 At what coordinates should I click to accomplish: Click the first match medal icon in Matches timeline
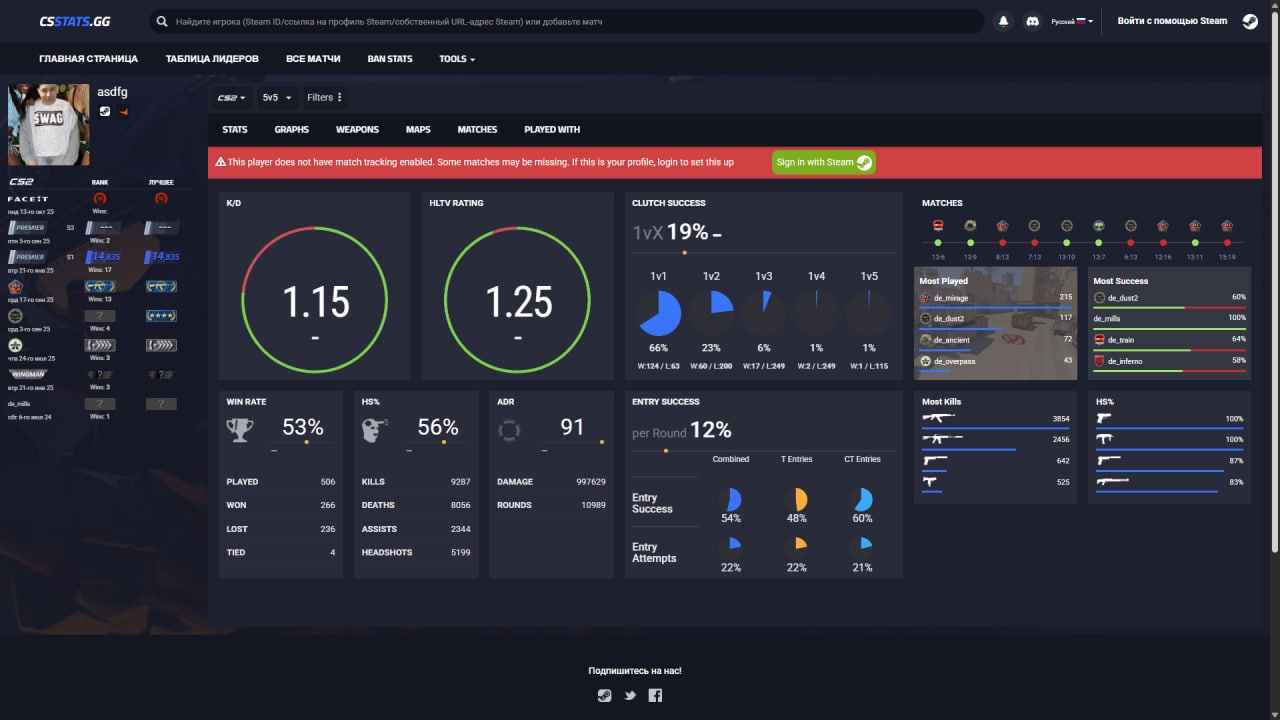point(937,225)
